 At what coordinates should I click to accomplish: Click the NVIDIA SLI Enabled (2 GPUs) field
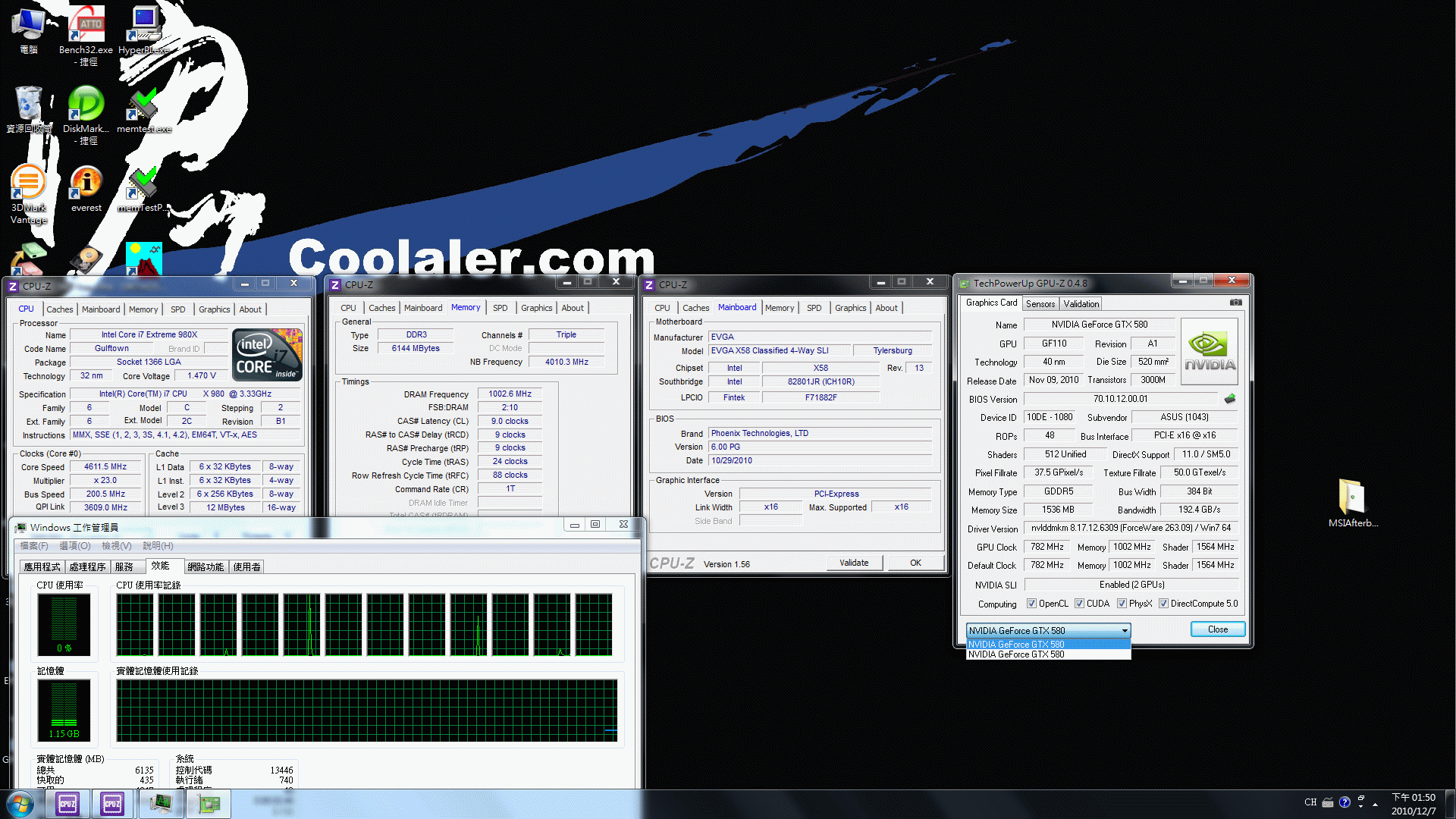tap(1131, 585)
